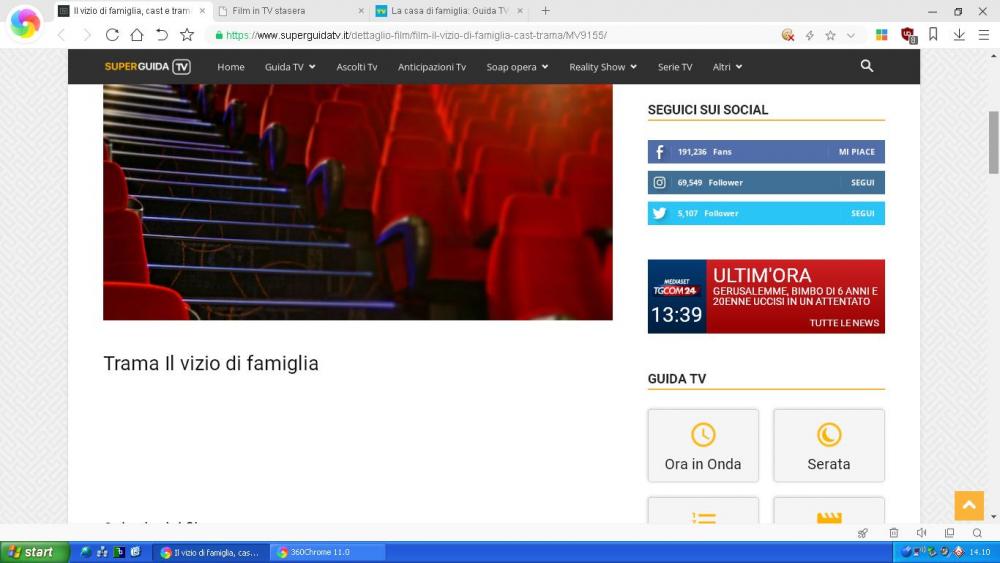Click the browser home button
This screenshot has width=1000, height=563.
[137, 35]
